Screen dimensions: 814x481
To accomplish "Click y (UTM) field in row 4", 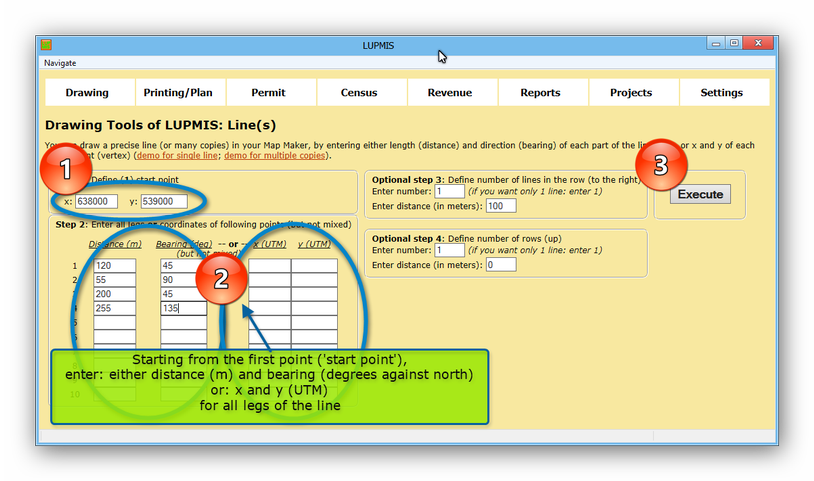I will [314, 308].
